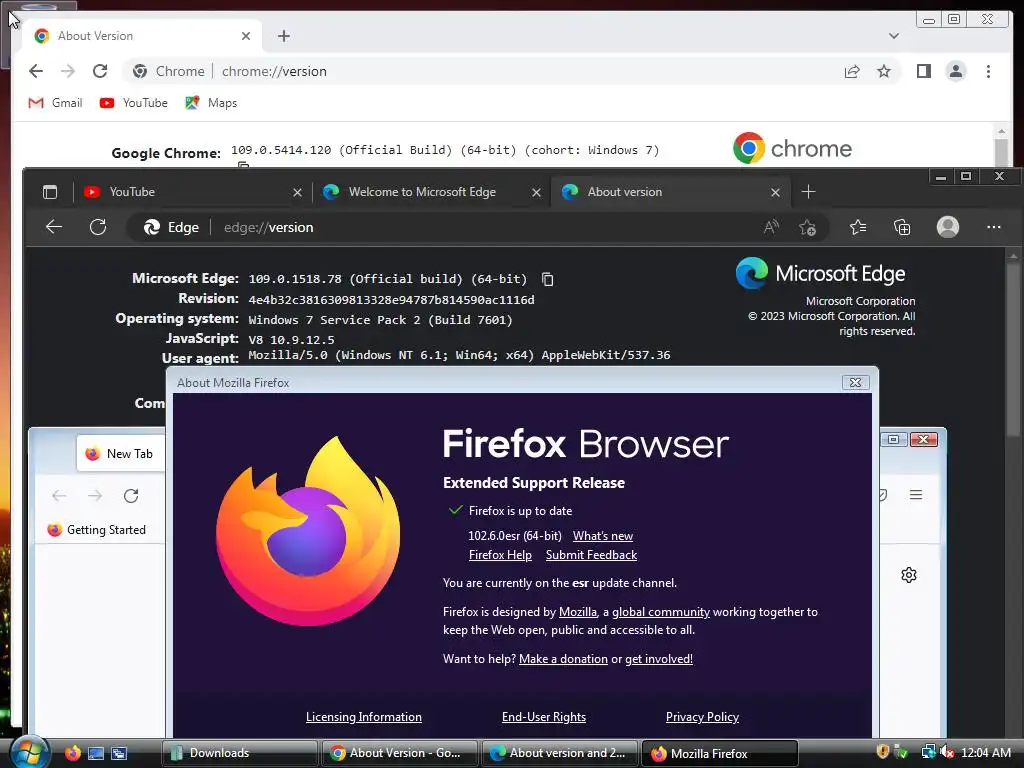The height and width of the screenshot is (768, 1024).
Task: Open Edge's Collections icon
Action: (x=902, y=227)
